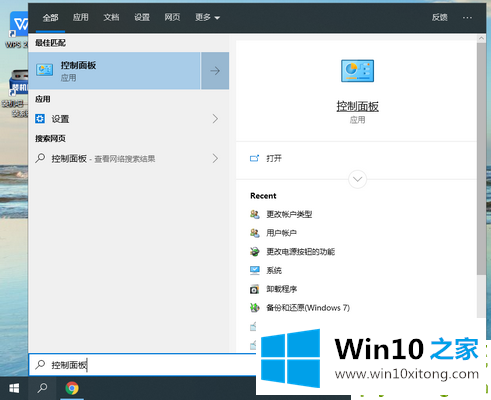Open Google Chrome from the taskbar
The image size is (491, 400).
point(72,388)
